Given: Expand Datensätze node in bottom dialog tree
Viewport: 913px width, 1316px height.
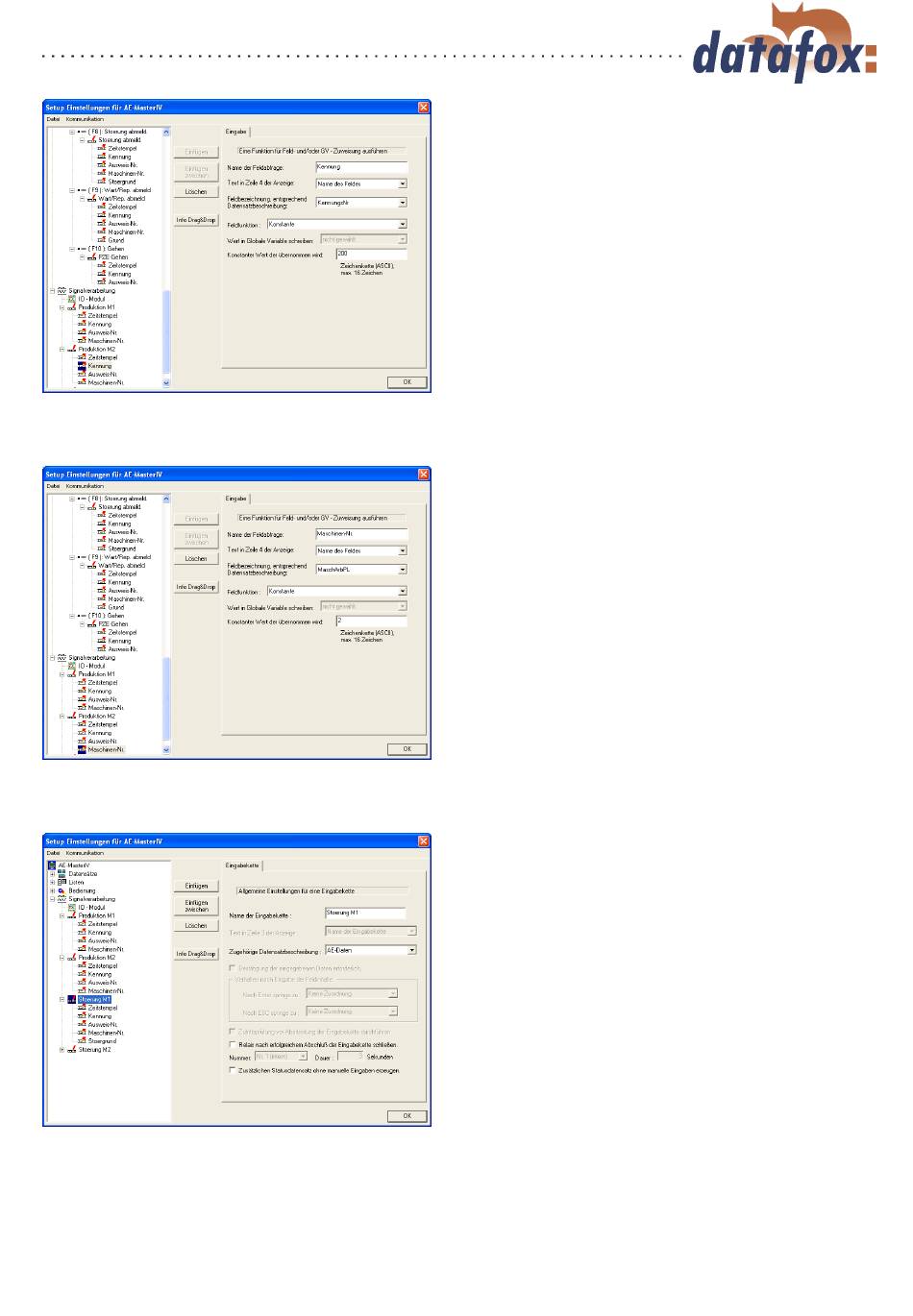Looking at the screenshot, I should point(52,874).
